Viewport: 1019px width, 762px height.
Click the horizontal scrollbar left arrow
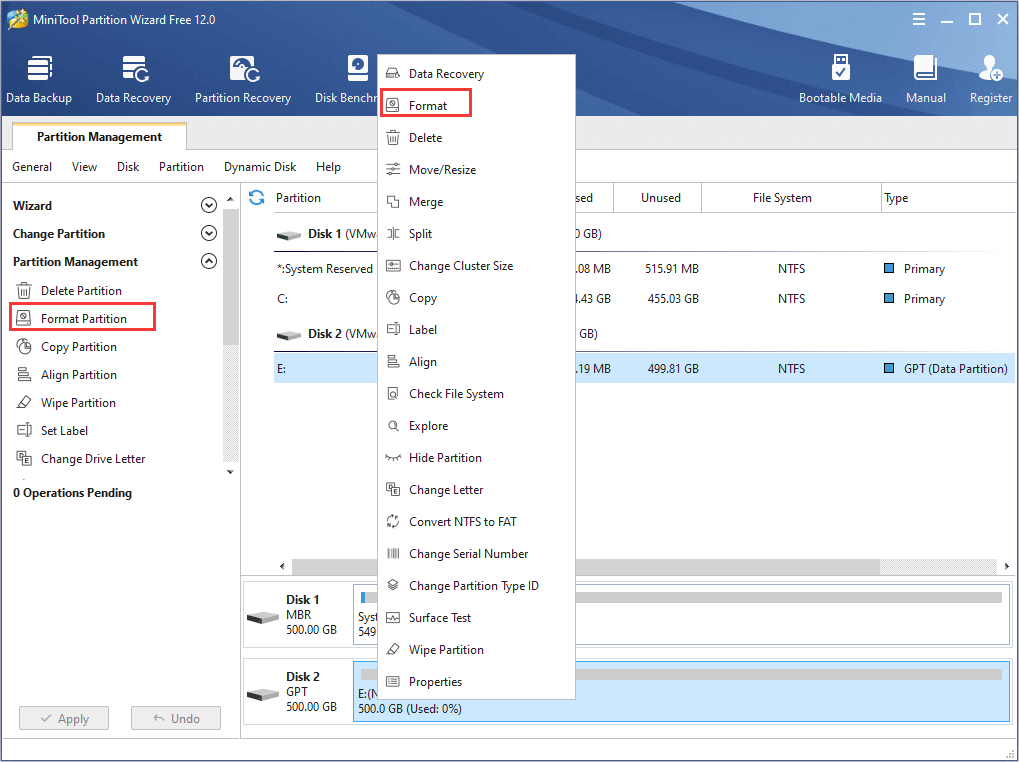click(282, 566)
